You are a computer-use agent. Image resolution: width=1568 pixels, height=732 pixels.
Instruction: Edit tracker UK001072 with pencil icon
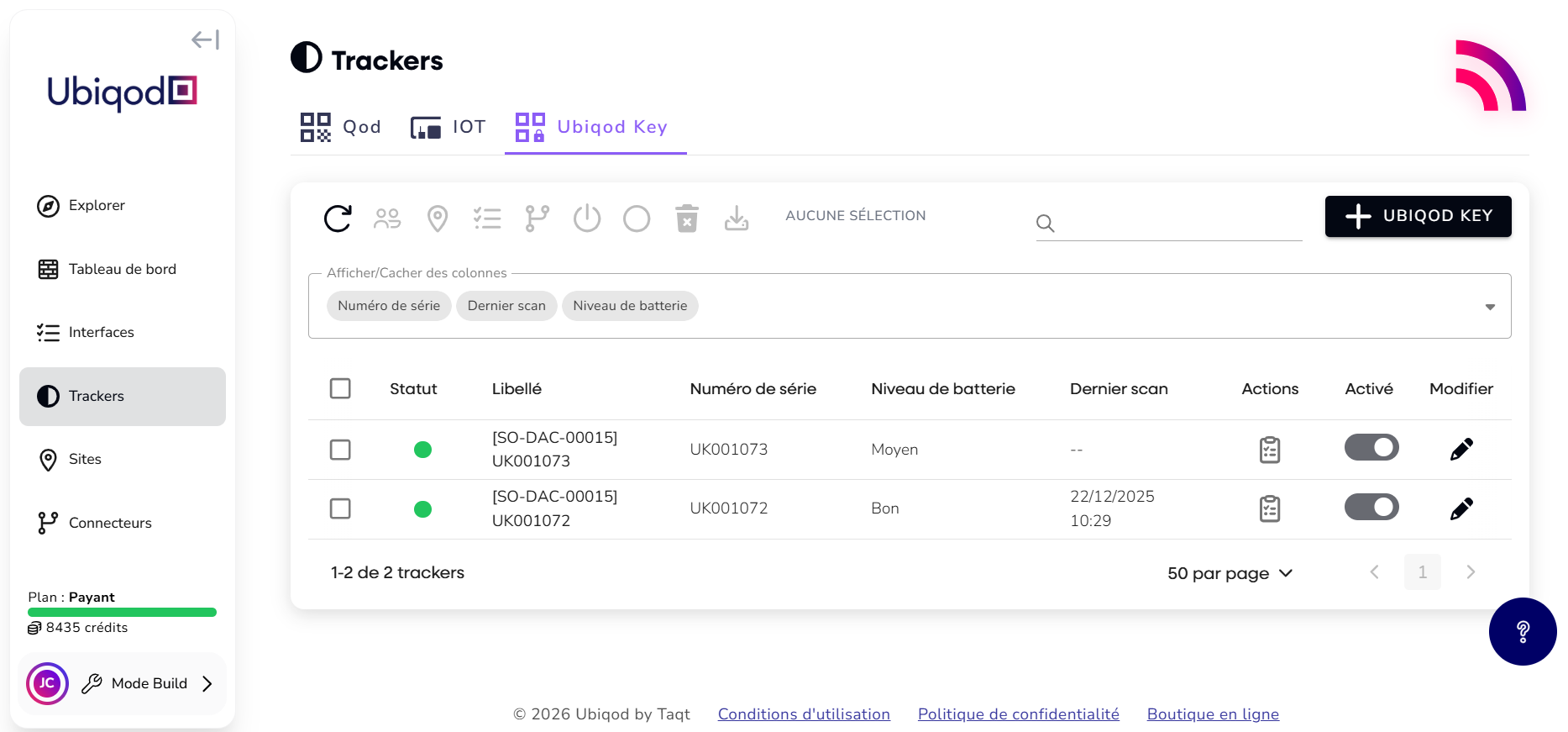1461,508
